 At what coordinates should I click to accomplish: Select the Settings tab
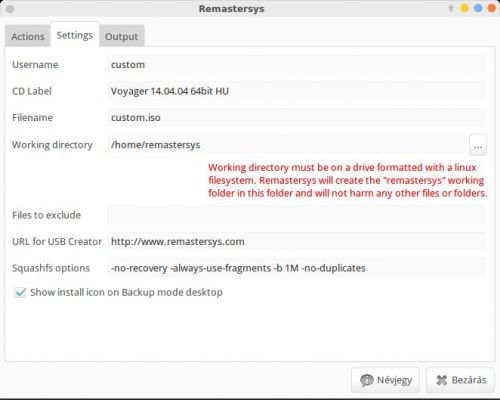point(75,35)
